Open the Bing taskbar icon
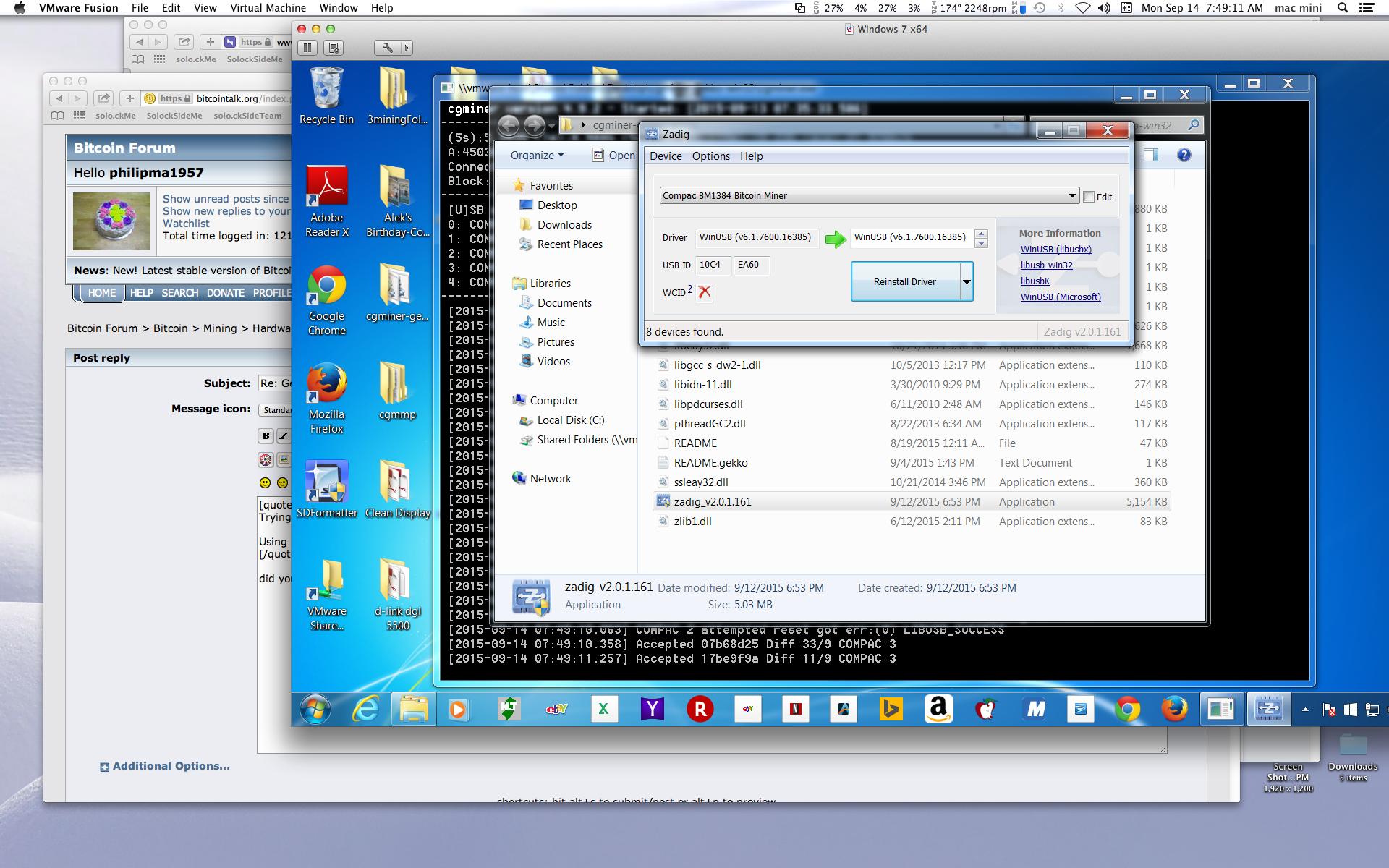1389x868 pixels. 891,710
